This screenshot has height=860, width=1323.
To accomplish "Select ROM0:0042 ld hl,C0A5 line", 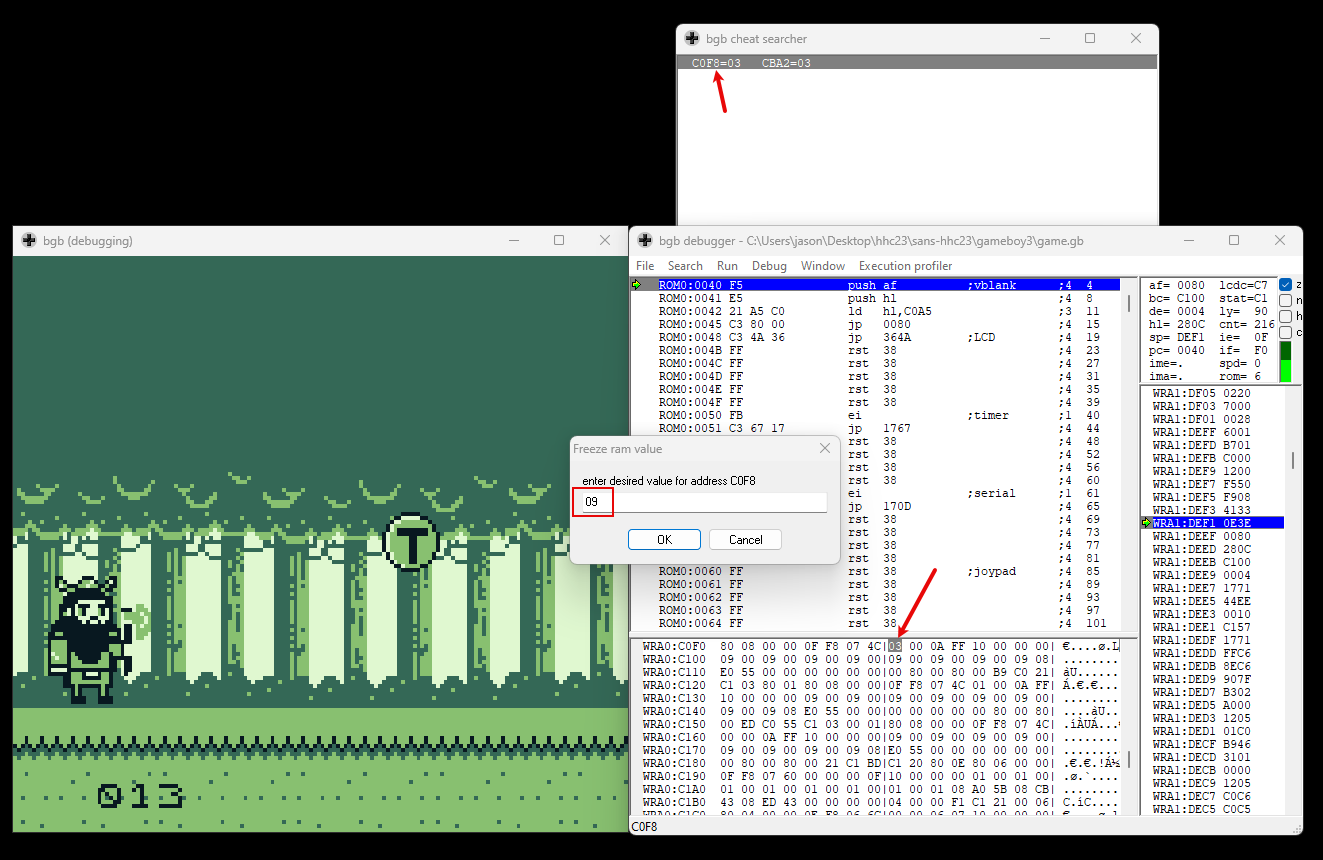I will coord(877,311).
